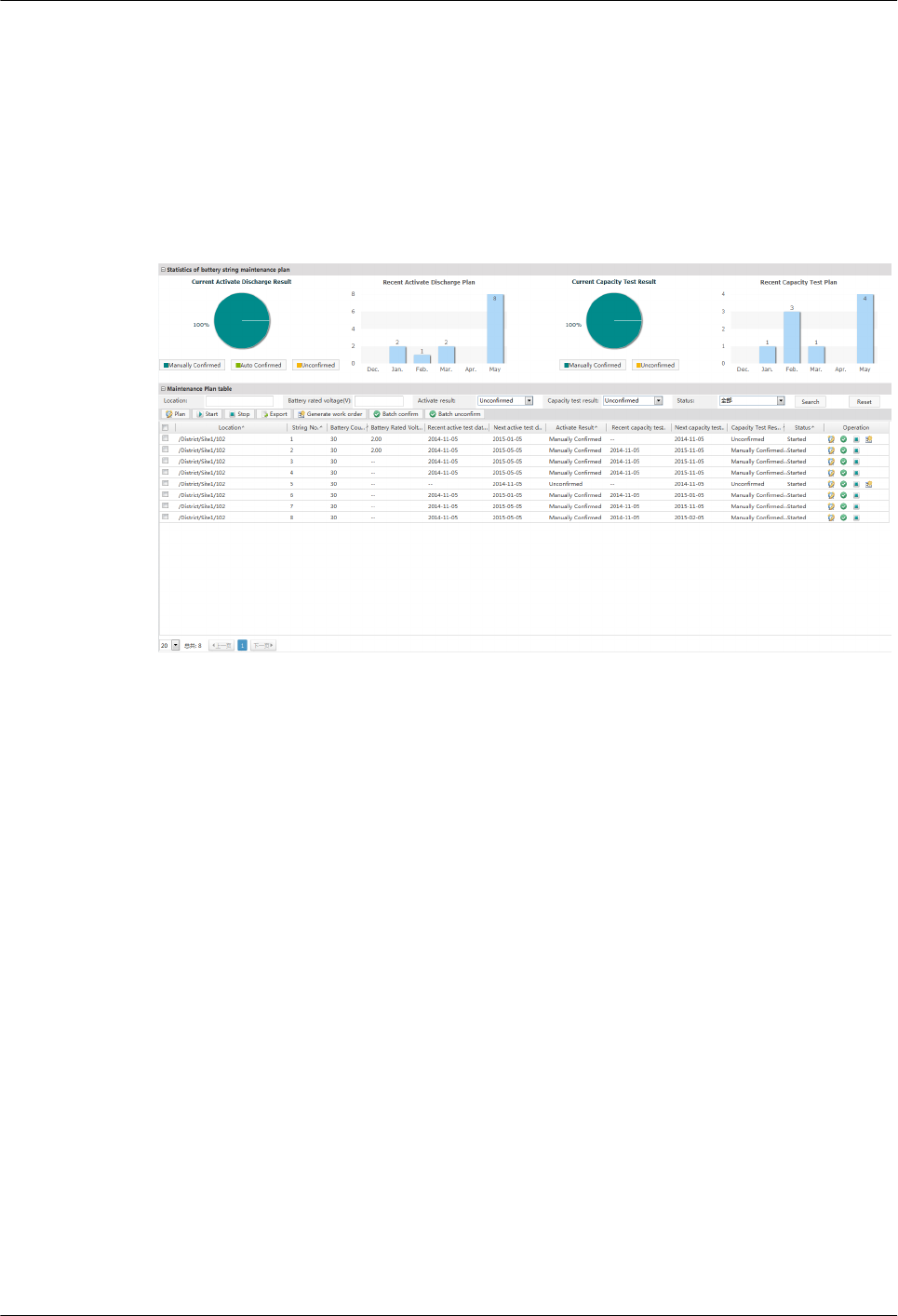Click the teal stop icon in string 8 row
This screenshot has height=1316, width=898.
pos(856,517)
